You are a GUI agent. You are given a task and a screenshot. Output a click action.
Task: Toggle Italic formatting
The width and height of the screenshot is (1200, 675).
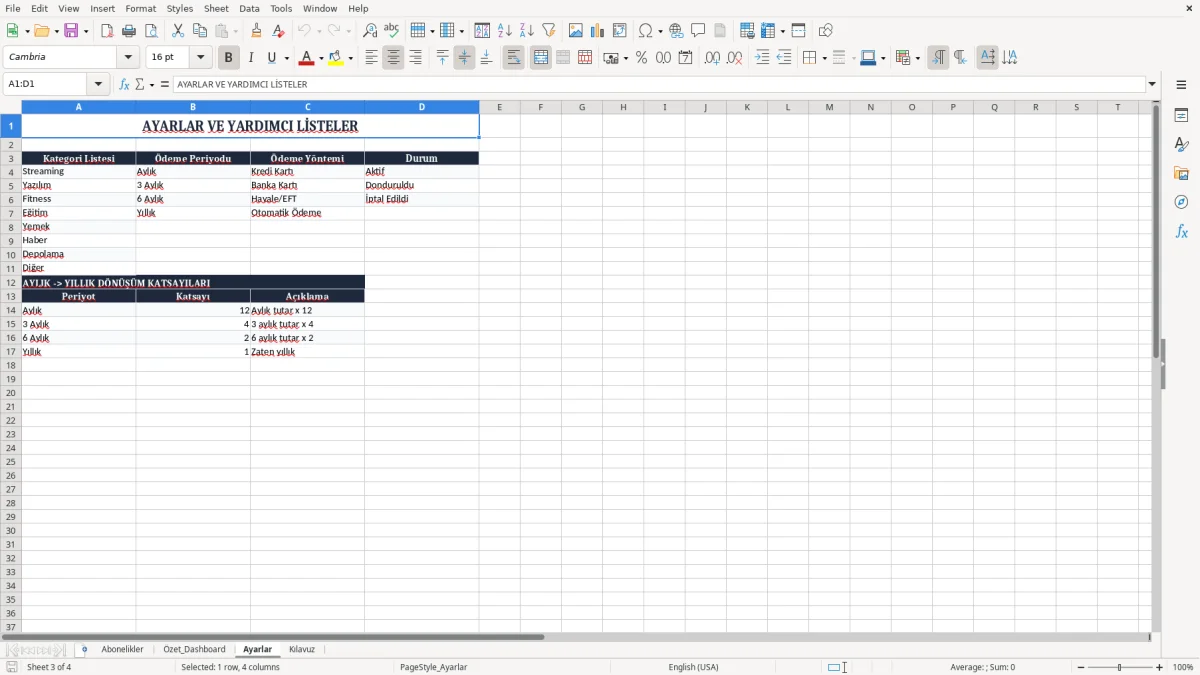tap(251, 58)
